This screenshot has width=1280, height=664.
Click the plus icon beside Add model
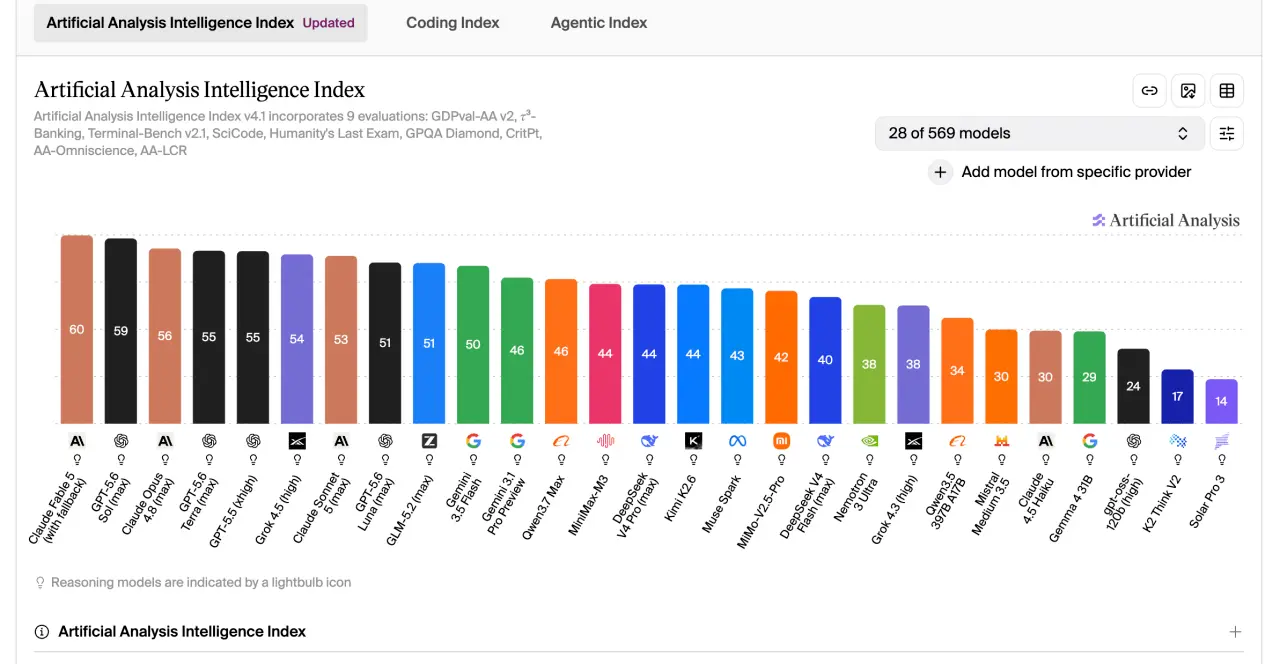[x=940, y=172]
